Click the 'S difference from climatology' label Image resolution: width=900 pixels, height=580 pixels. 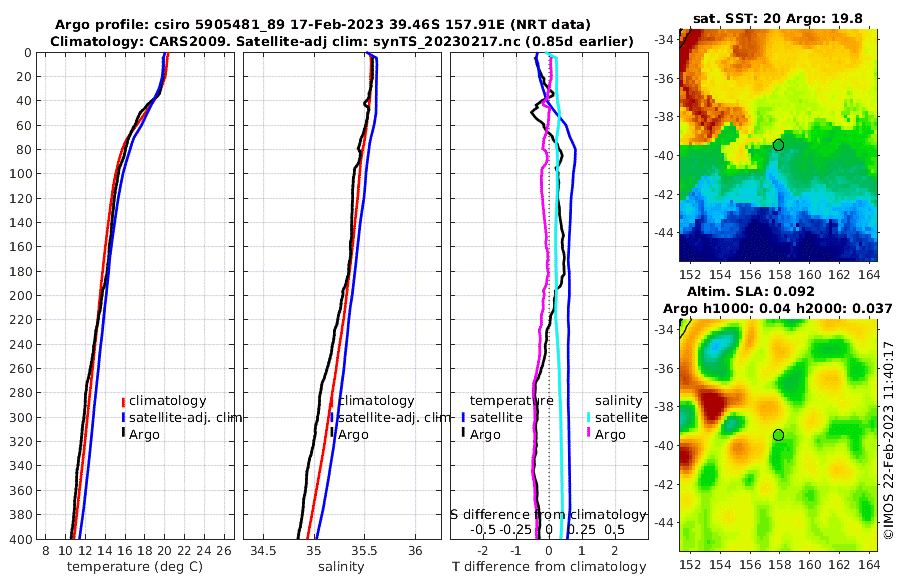point(548,515)
